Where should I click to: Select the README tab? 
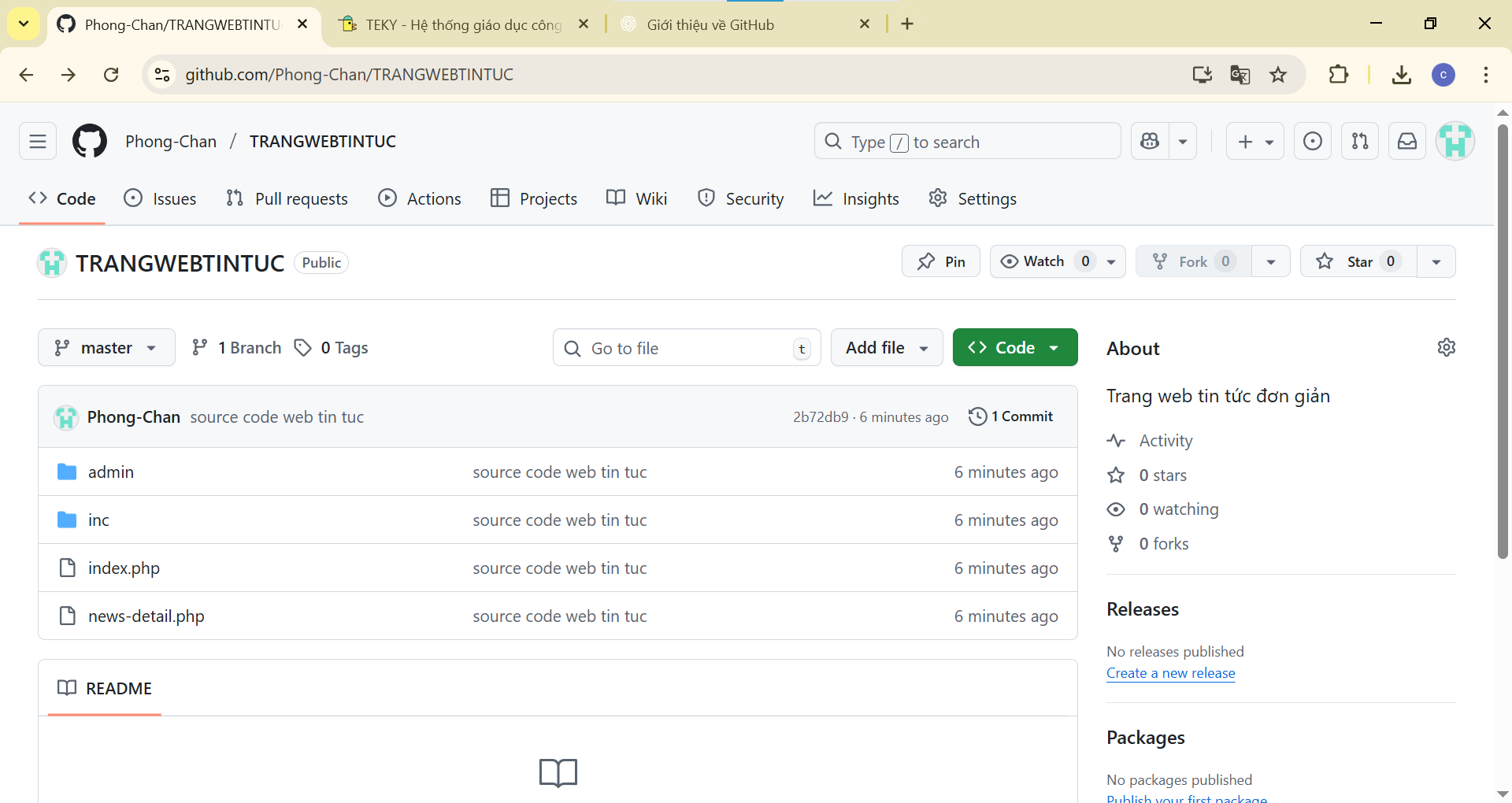[x=105, y=688]
